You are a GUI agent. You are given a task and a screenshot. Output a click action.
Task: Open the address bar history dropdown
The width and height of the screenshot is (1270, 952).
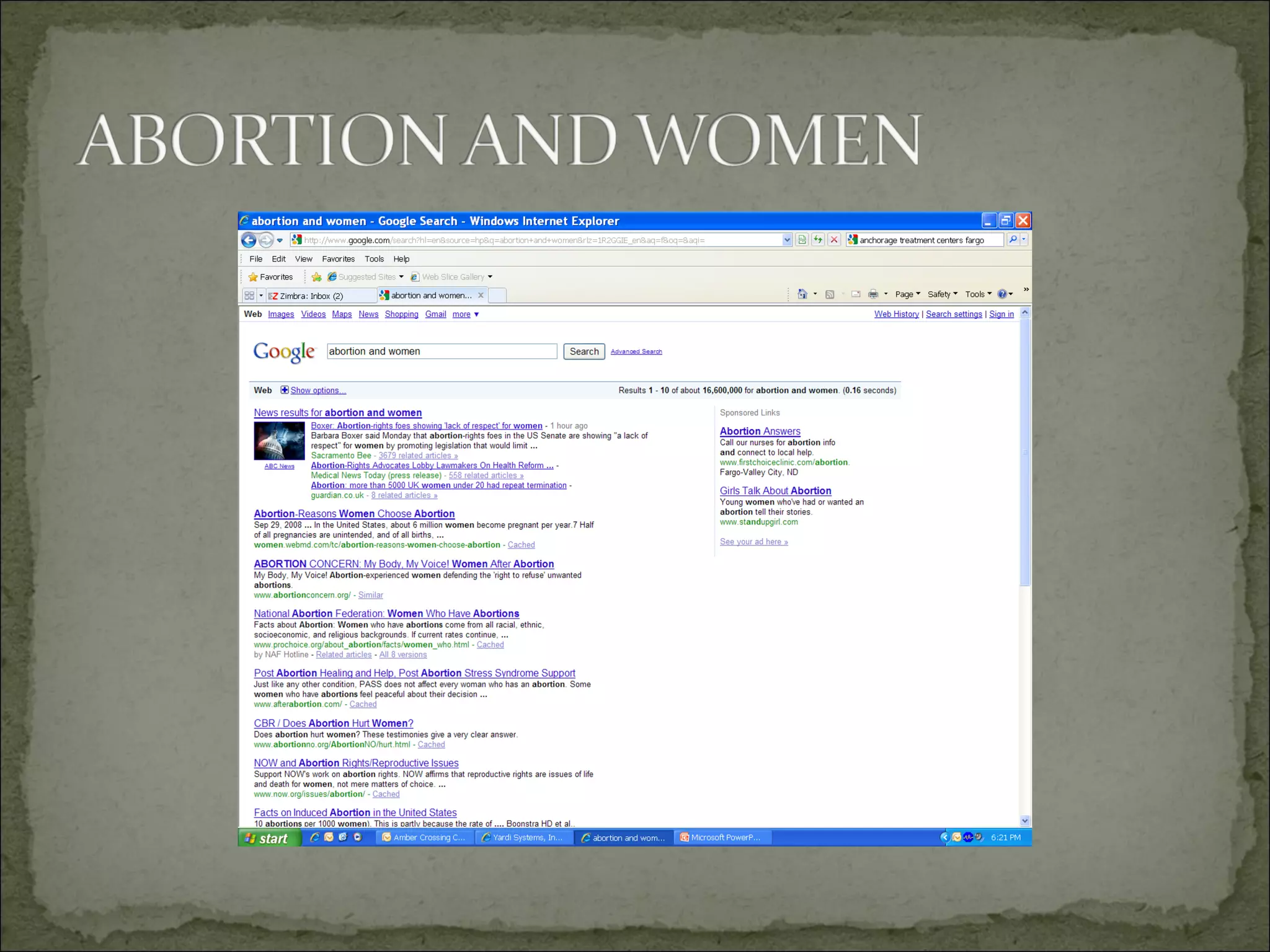click(787, 240)
